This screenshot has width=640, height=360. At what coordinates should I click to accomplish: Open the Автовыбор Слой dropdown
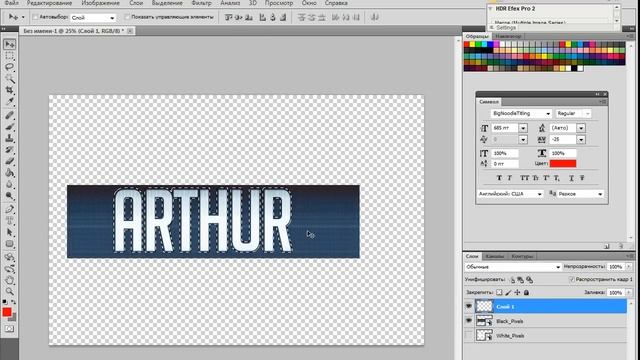coord(93,18)
